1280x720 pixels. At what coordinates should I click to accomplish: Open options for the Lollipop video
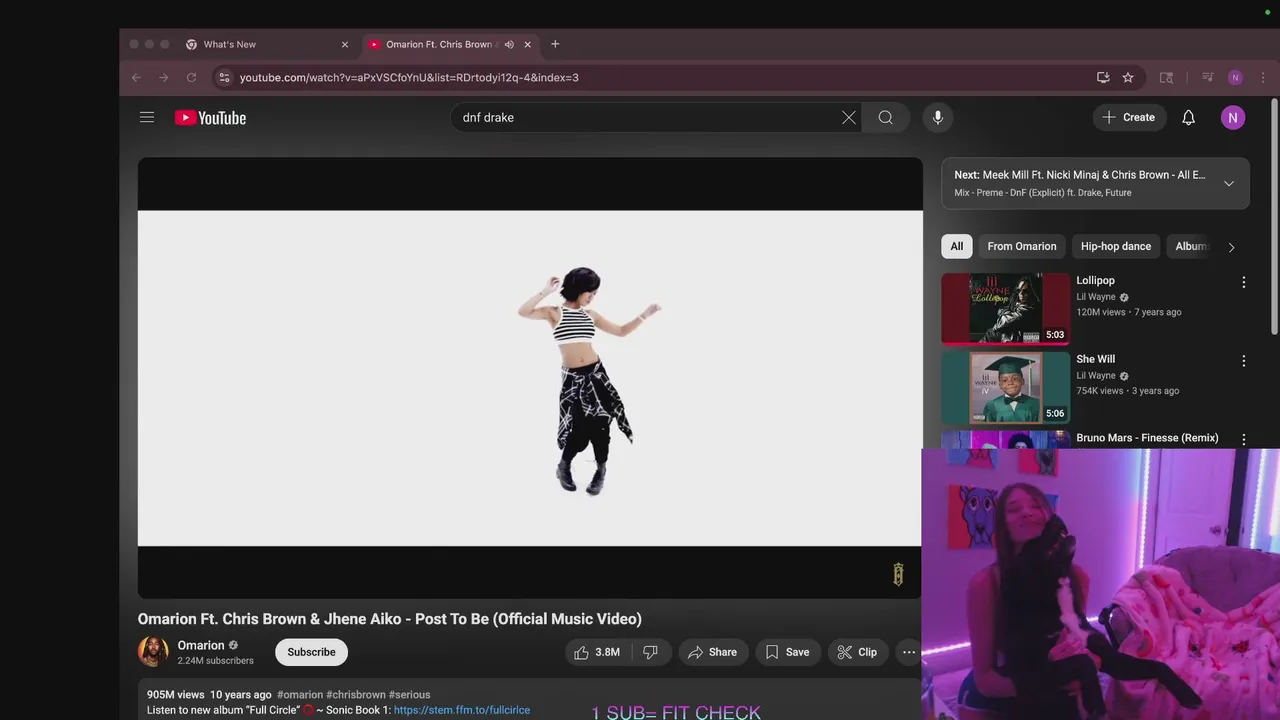point(1243,283)
